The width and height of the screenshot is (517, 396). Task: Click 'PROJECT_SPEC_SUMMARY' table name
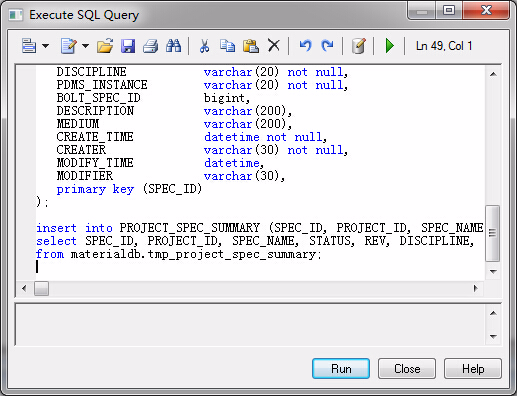[x=190, y=228]
